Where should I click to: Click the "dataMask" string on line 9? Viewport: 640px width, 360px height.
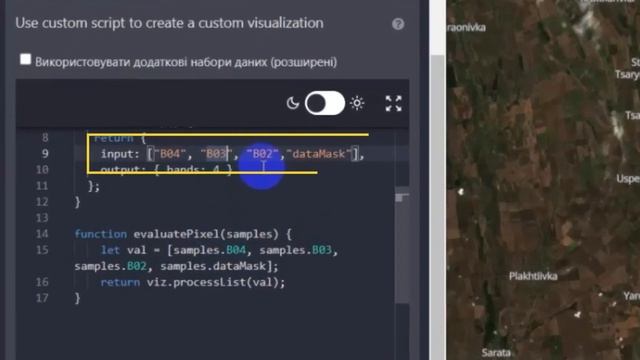[319, 154]
